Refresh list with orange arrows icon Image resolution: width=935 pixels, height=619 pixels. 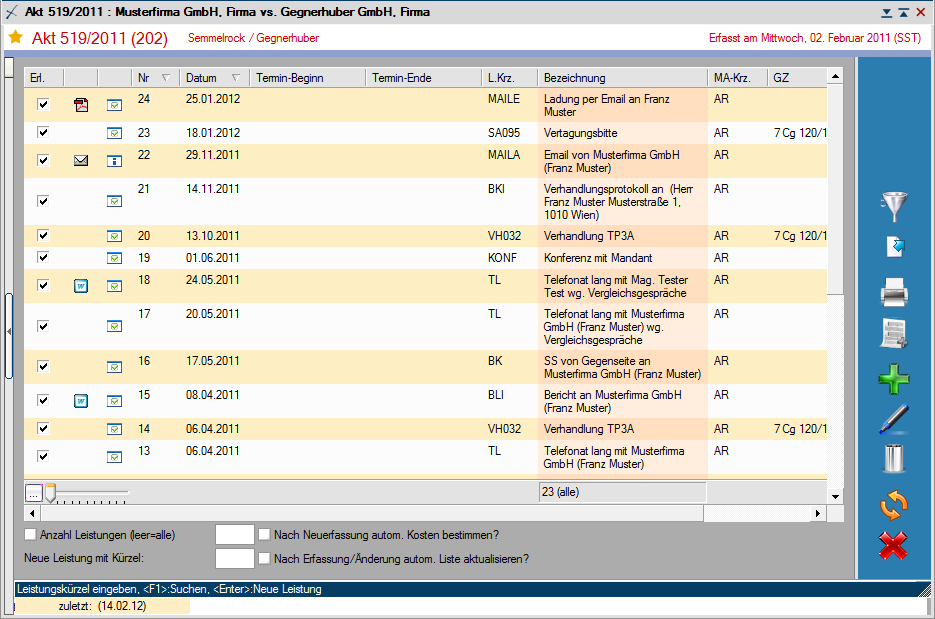tap(893, 505)
